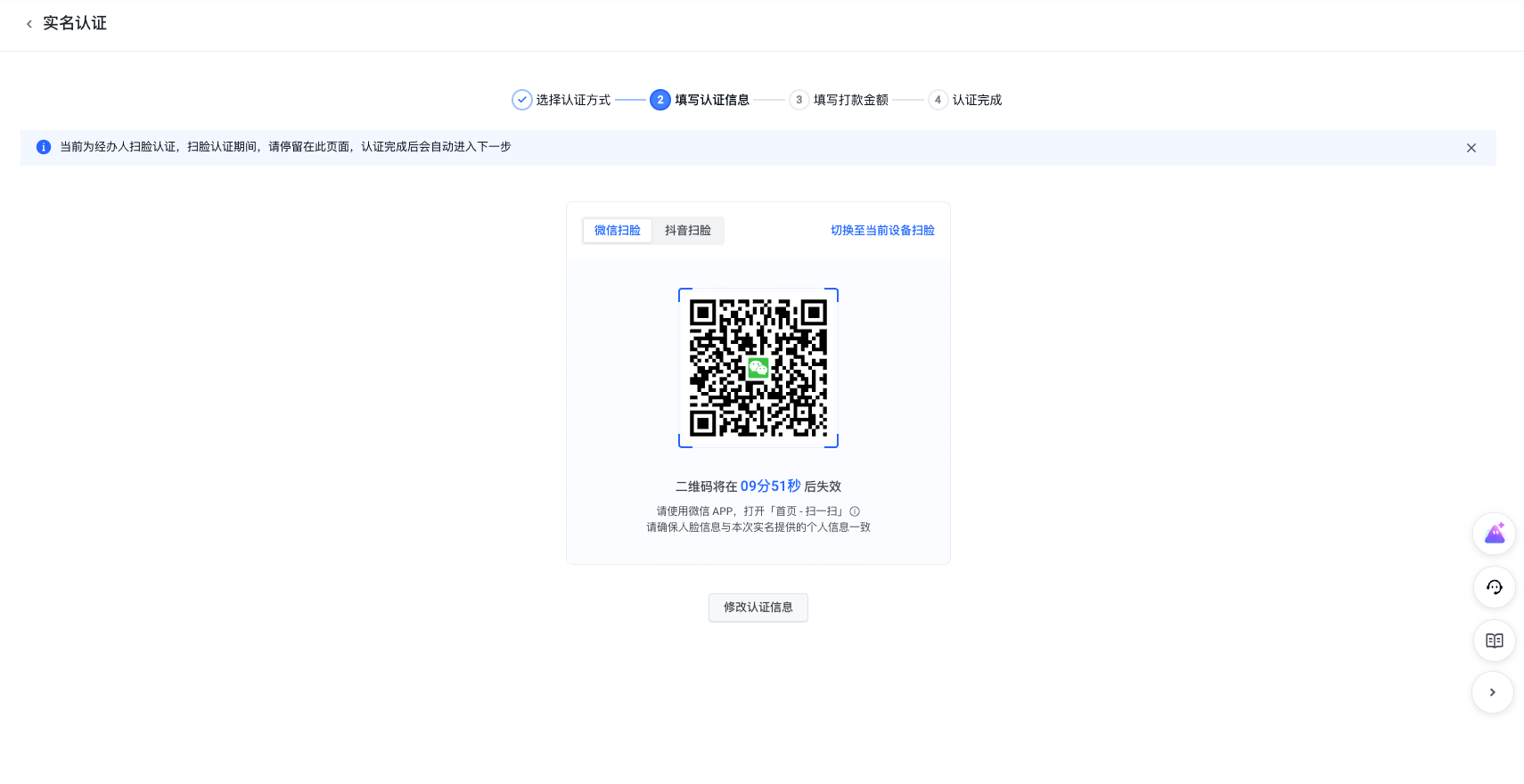Viewport: 1524px width, 784px height.
Task: Switch to the 微信扫脸 tab
Action: [617, 231]
